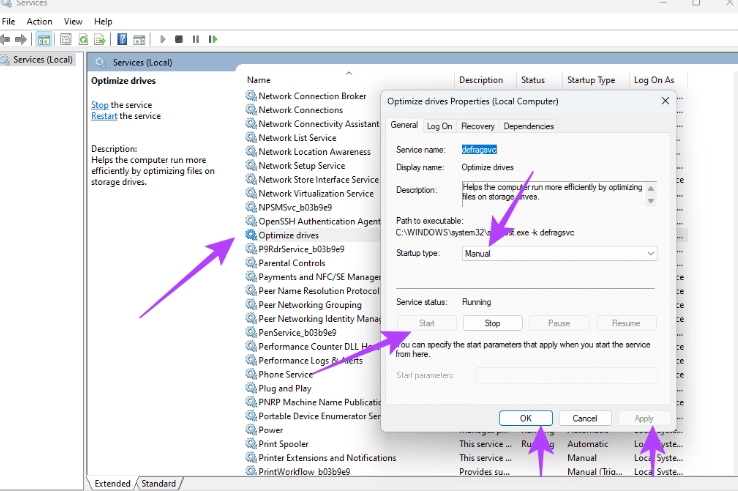Confirm the dialog with OK
Viewport: 738px width, 491px height.
click(525, 418)
